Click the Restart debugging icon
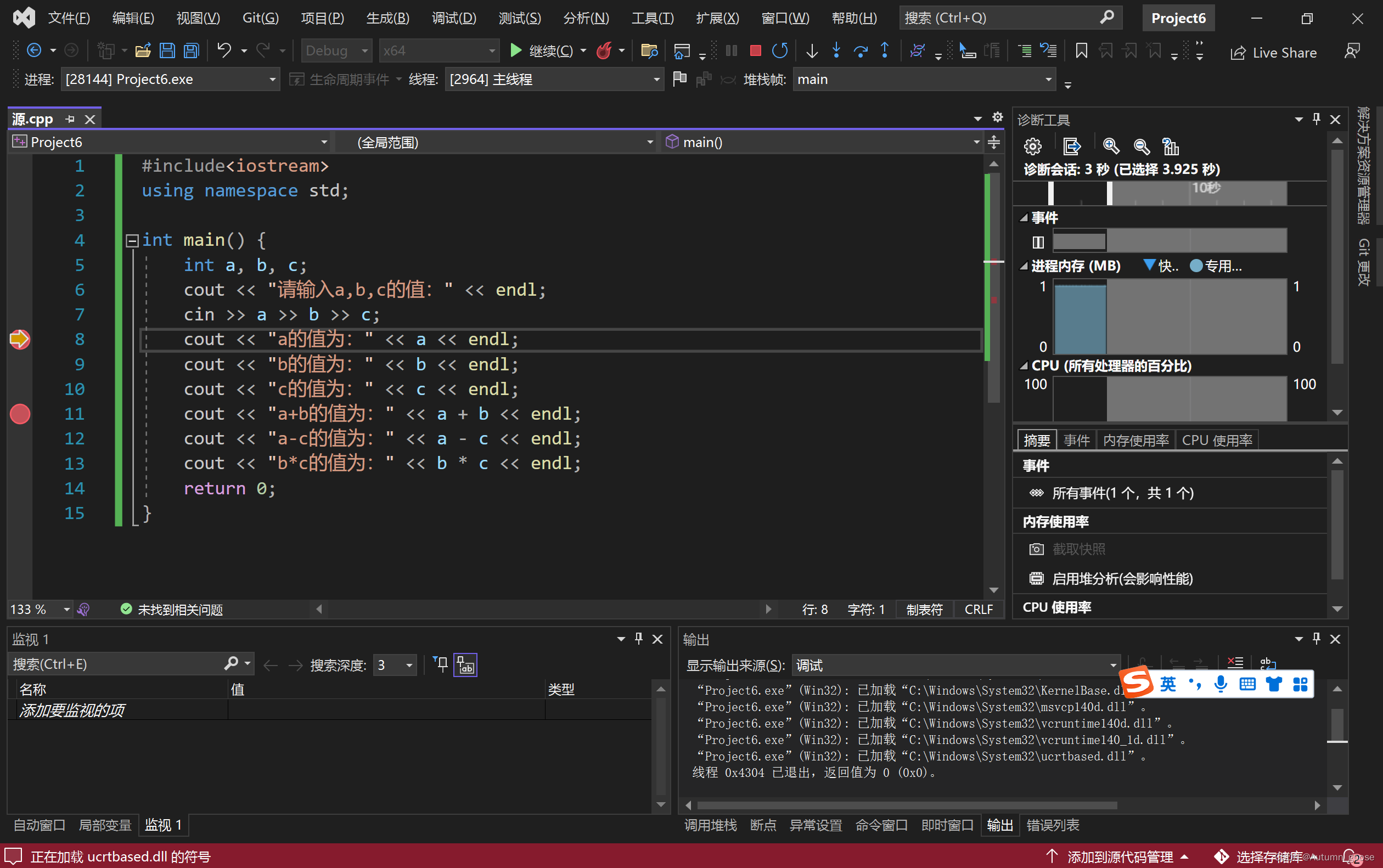Image resolution: width=1383 pixels, height=868 pixels. (780, 51)
